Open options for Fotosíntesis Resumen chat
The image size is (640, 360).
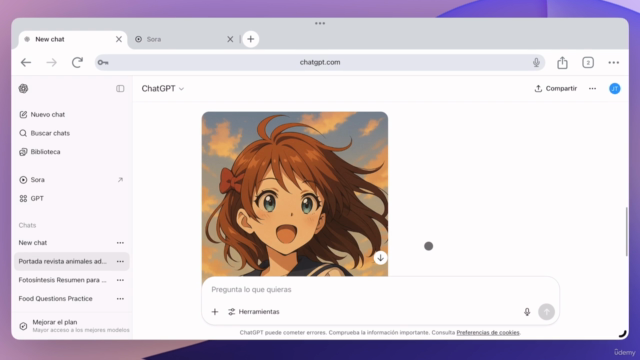[x=120, y=280]
